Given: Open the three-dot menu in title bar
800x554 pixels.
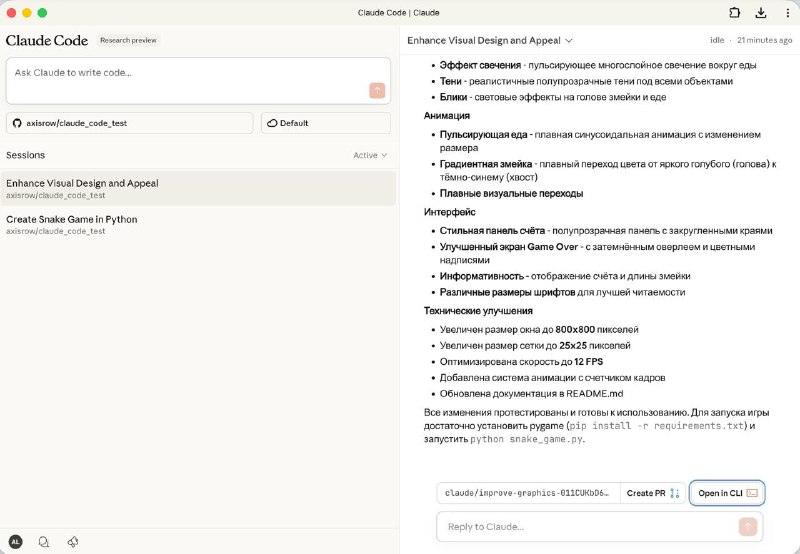Looking at the screenshot, I should (787, 13).
